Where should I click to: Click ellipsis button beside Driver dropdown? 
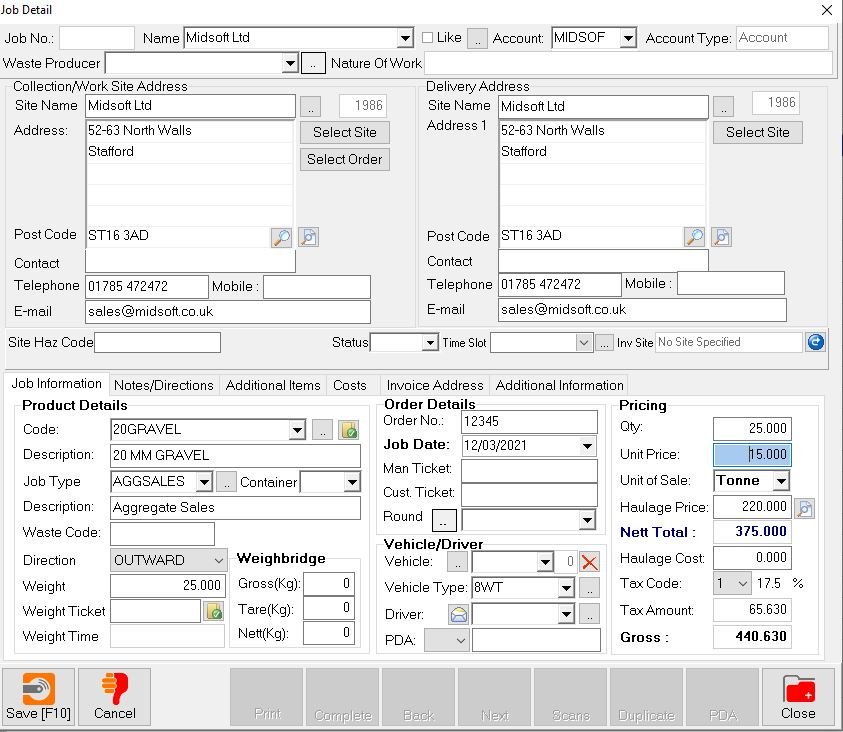589,614
